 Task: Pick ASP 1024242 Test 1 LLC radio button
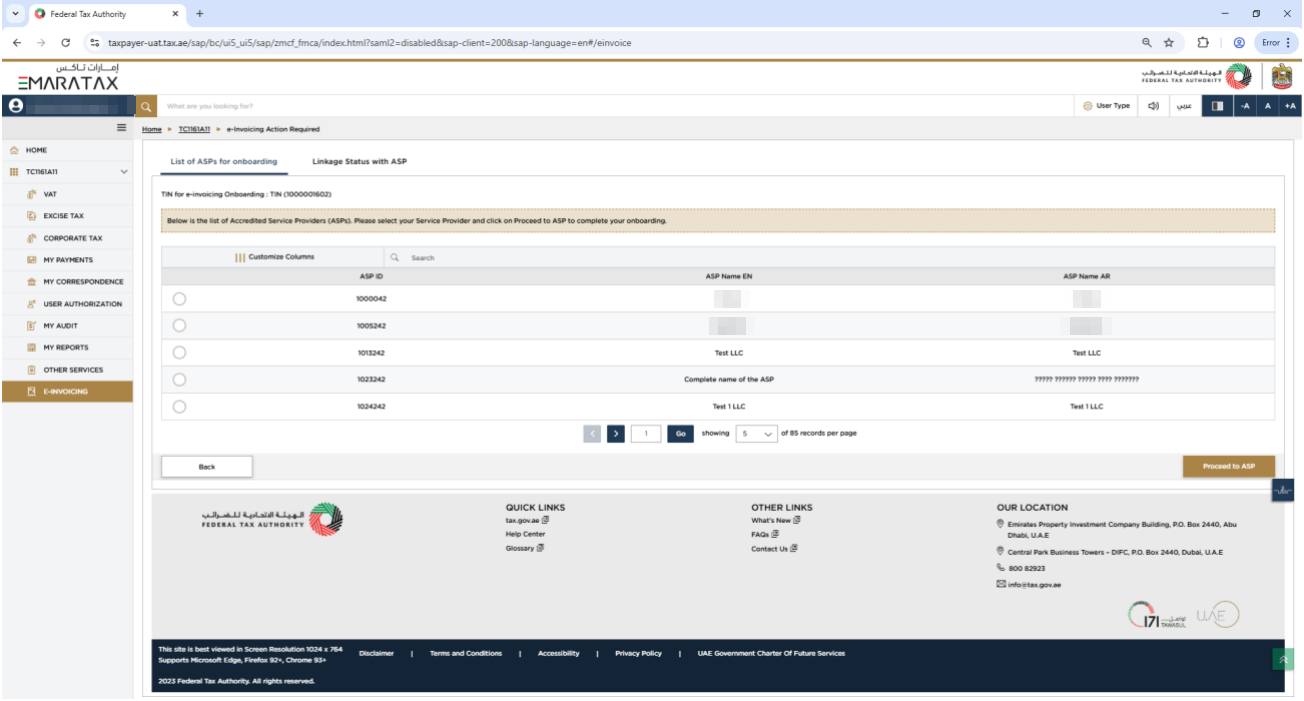click(x=179, y=406)
